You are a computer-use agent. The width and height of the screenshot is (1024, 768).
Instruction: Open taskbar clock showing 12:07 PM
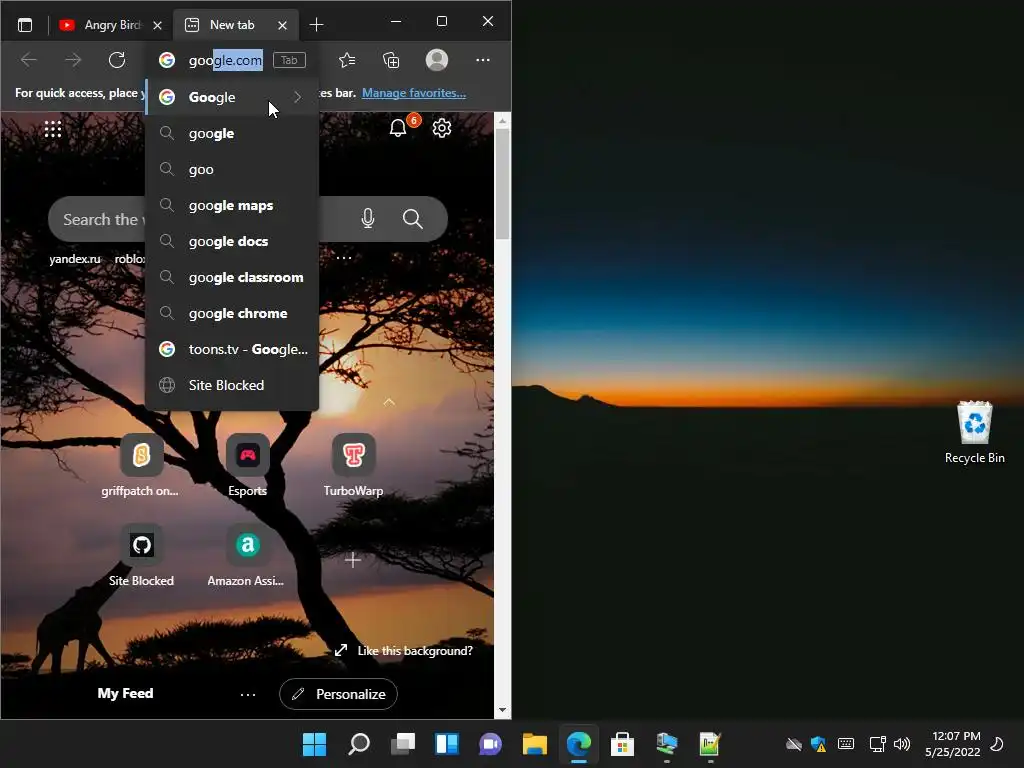[x=953, y=744]
